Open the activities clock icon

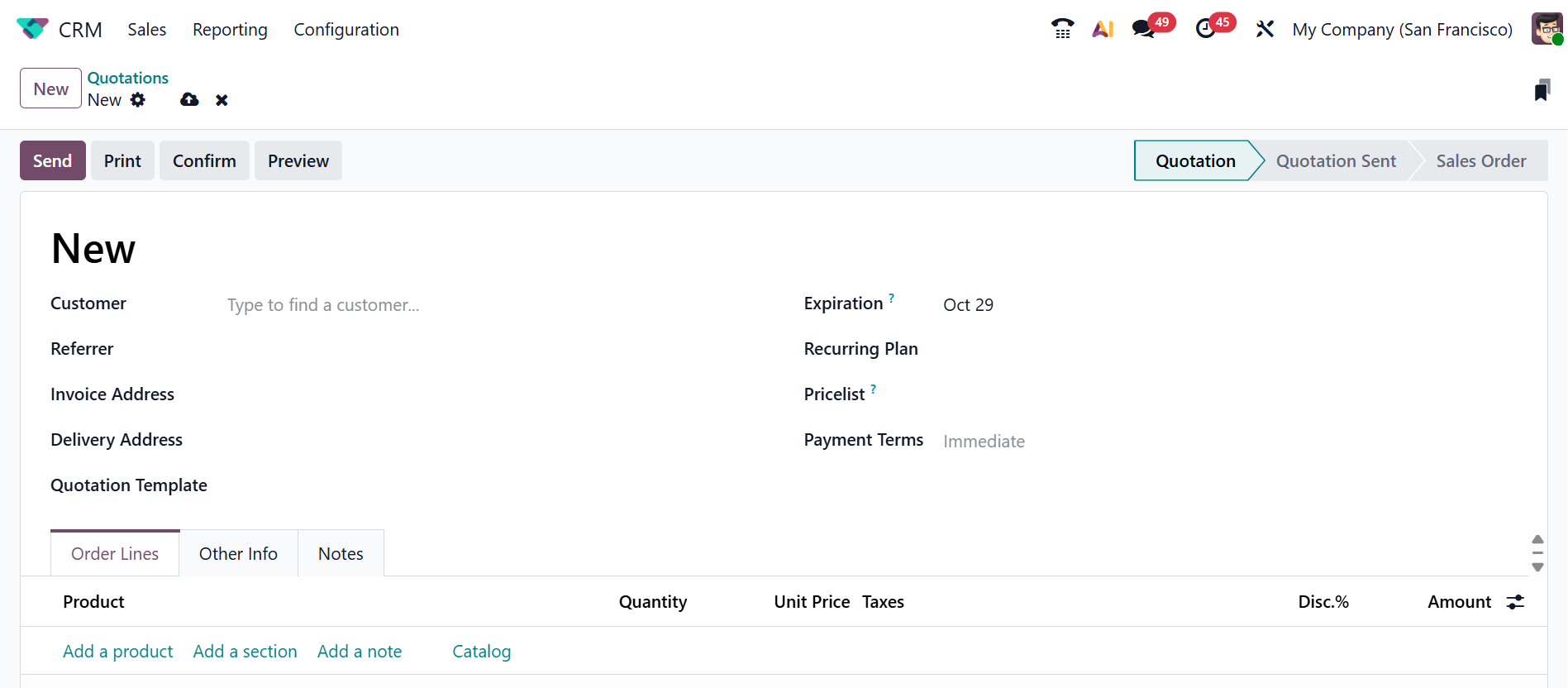[x=1205, y=29]
